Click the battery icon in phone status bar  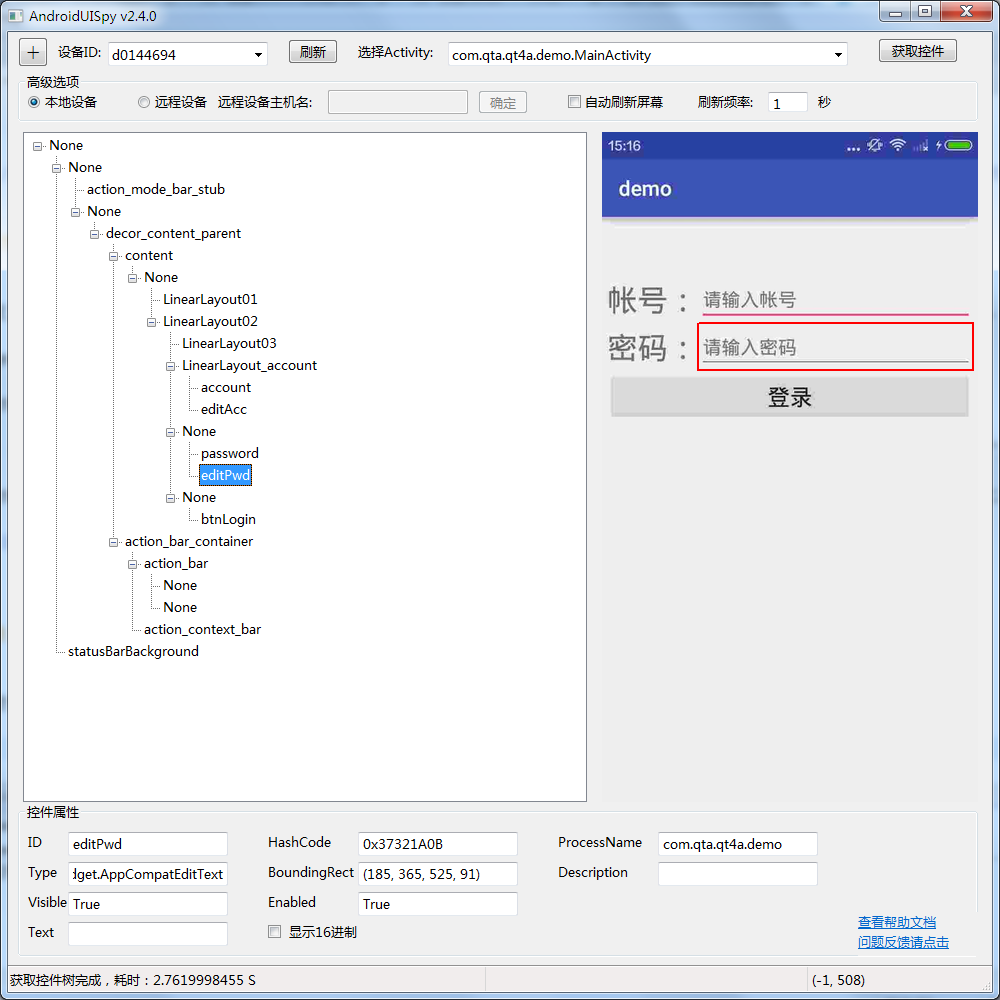click(958, 145)
